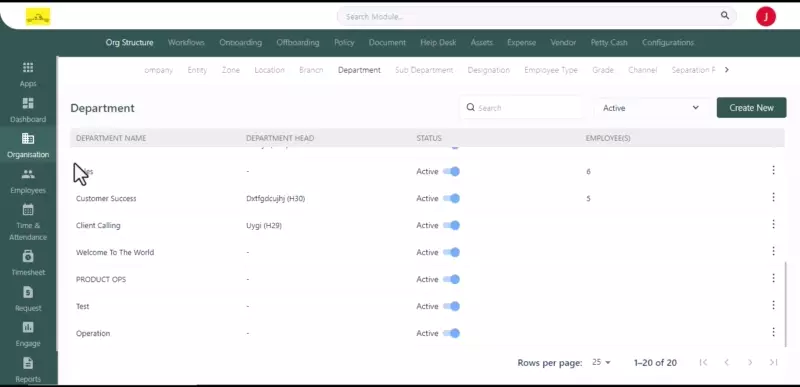Open the Reports sidebar icon
Viewport: 800px width, 387px height.
[28, 363]
